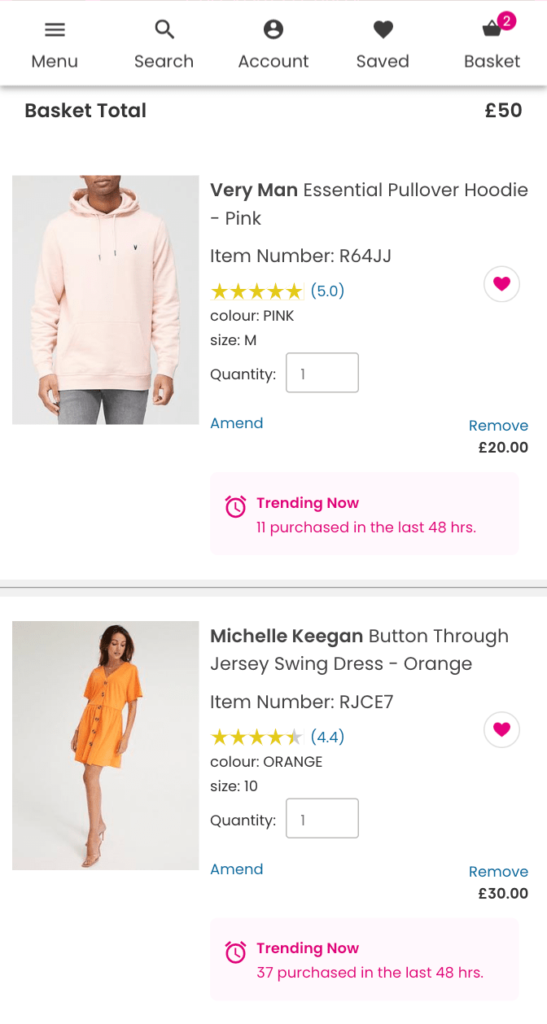Open the orange dress product image

[105, 745]
